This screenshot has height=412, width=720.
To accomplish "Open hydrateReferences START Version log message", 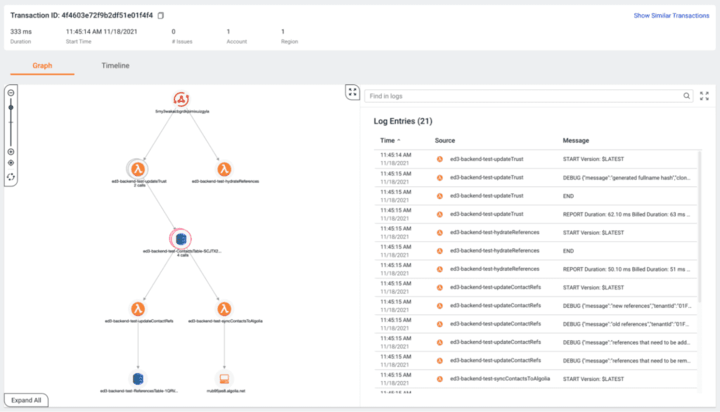I will (x=593, y=233).
